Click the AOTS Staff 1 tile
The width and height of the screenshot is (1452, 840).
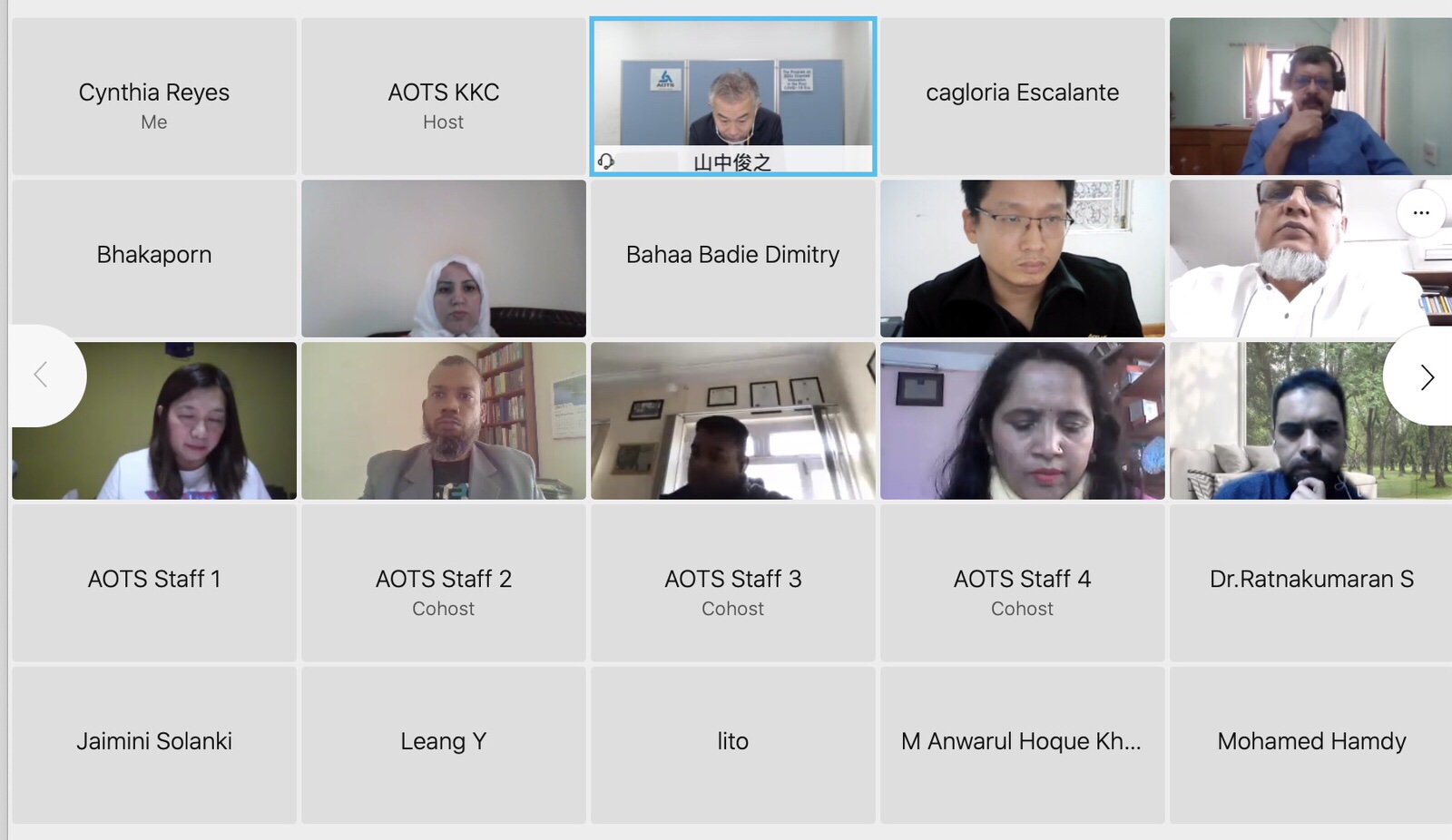coord(154,583)
